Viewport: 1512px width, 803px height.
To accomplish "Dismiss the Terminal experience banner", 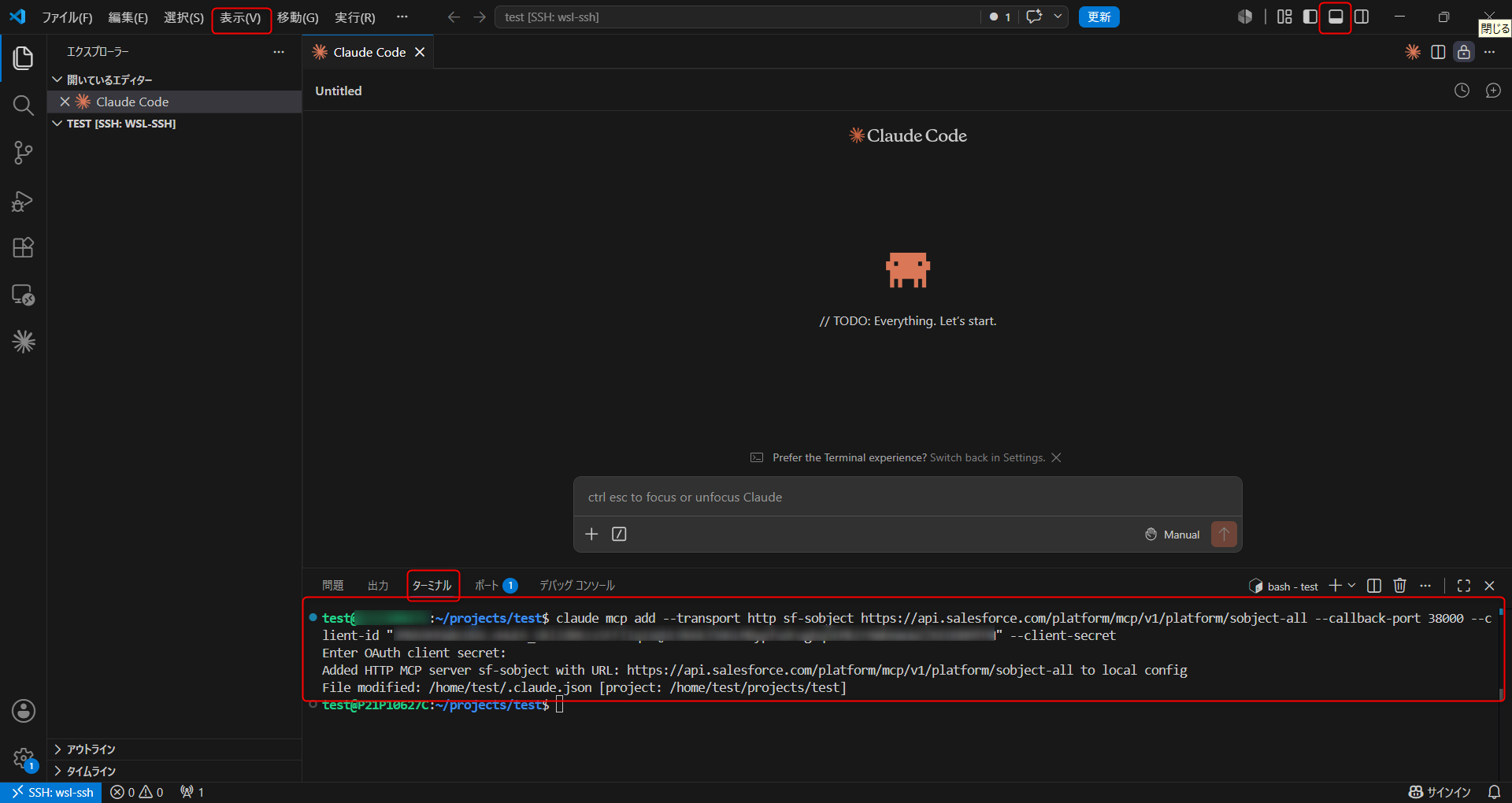I will (x=1056, y=457).
